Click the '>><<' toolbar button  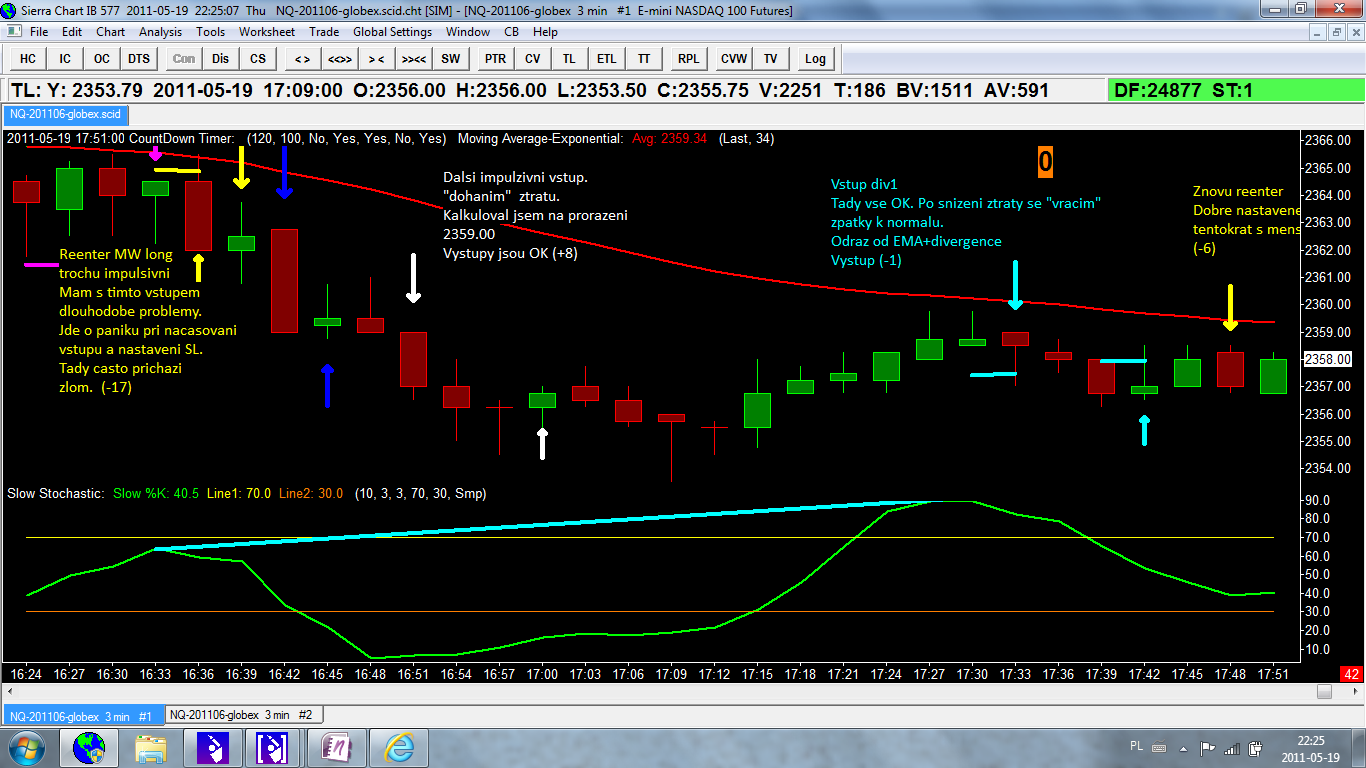pyautogui.click(x=414, y=58)
